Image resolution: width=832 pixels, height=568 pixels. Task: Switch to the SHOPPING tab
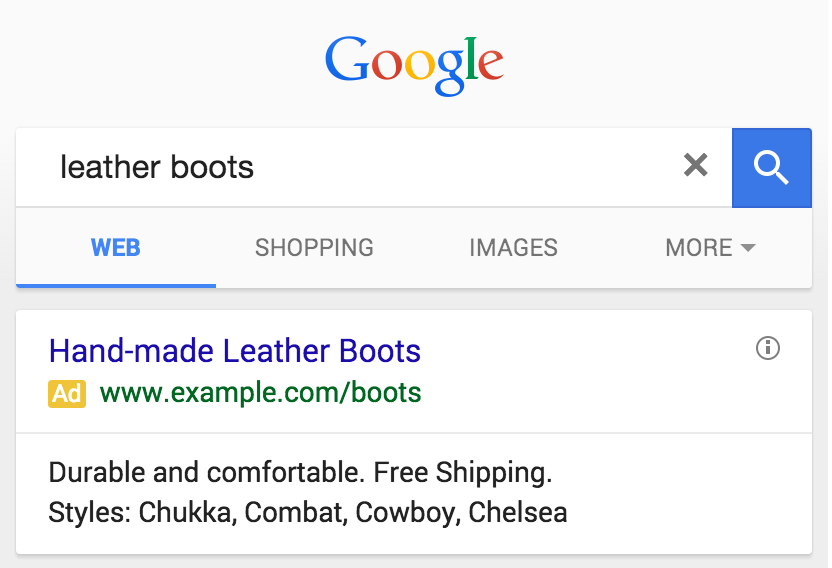[x=314, y=247]
